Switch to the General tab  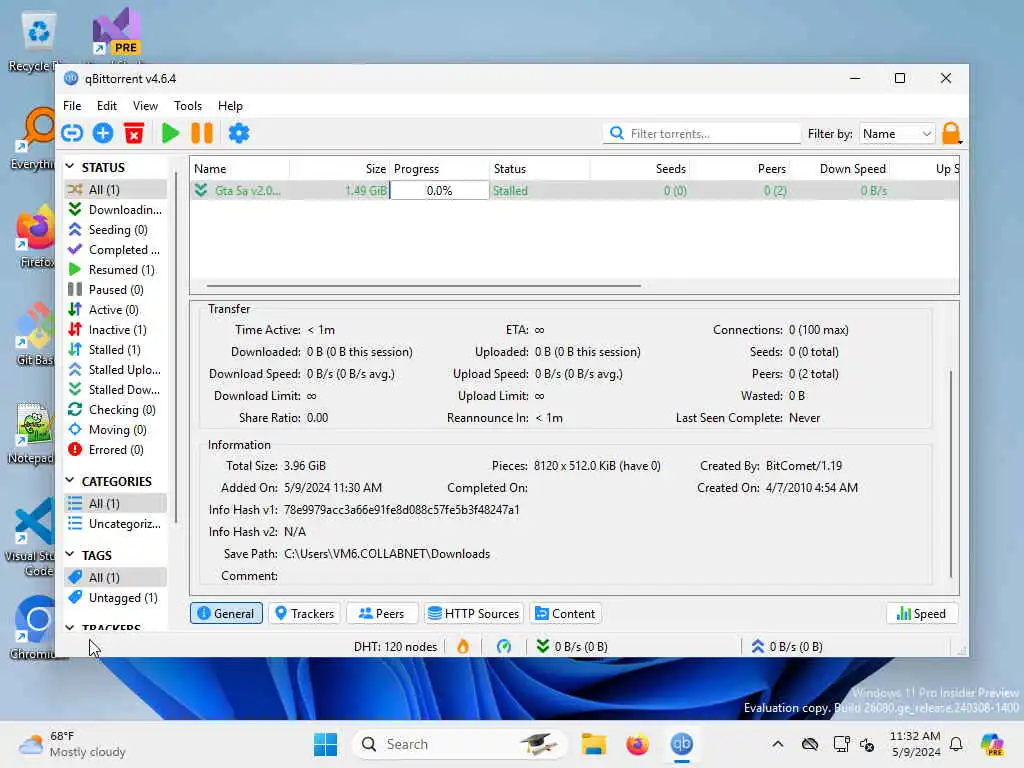click(x=226, y=613)
